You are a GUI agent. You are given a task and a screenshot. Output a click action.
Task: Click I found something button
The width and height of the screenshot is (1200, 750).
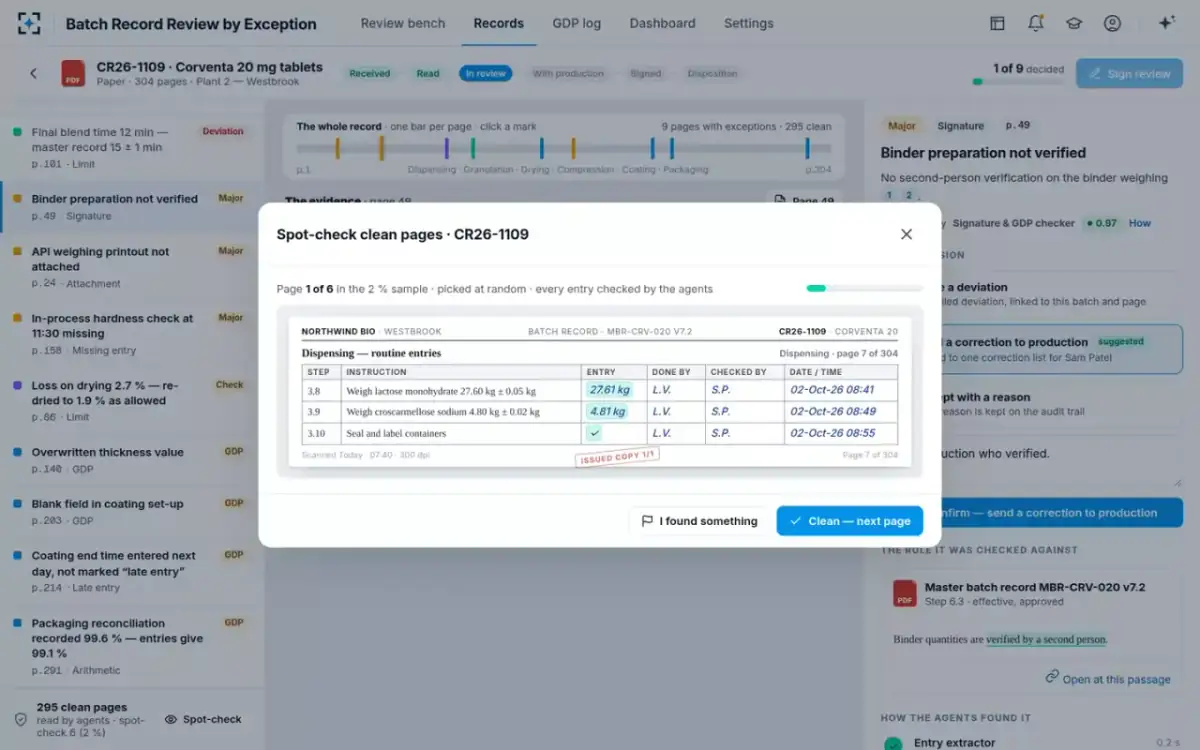pyautogui.click(x=698, y=521)
